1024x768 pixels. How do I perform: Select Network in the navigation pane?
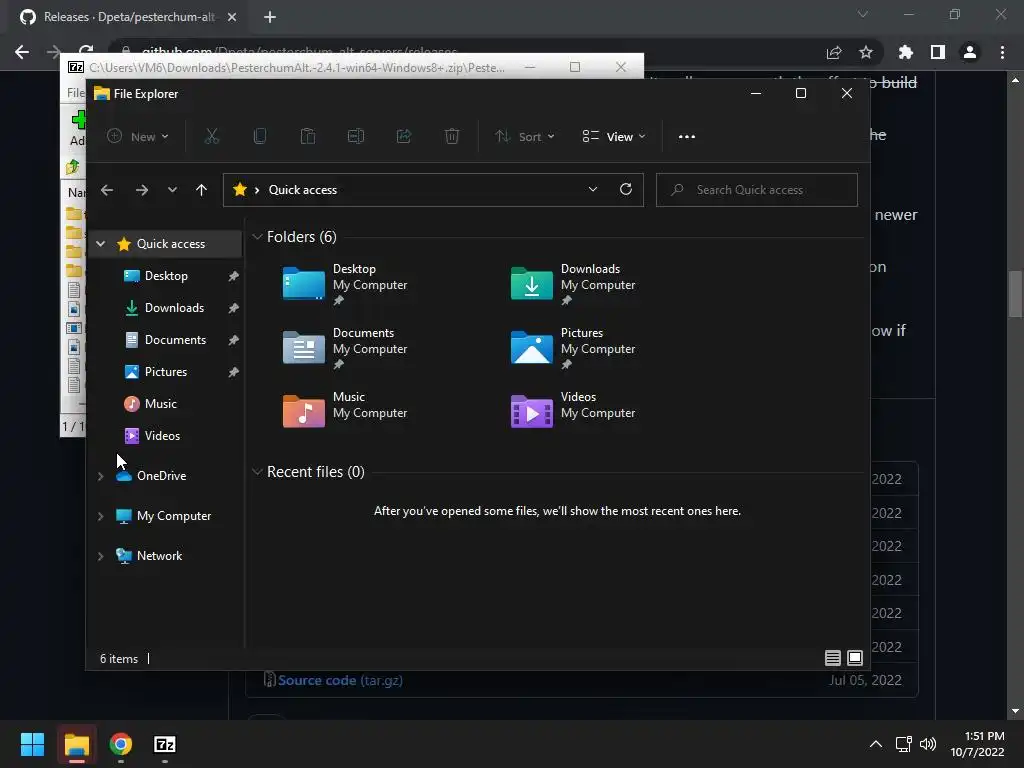point(159,556)
